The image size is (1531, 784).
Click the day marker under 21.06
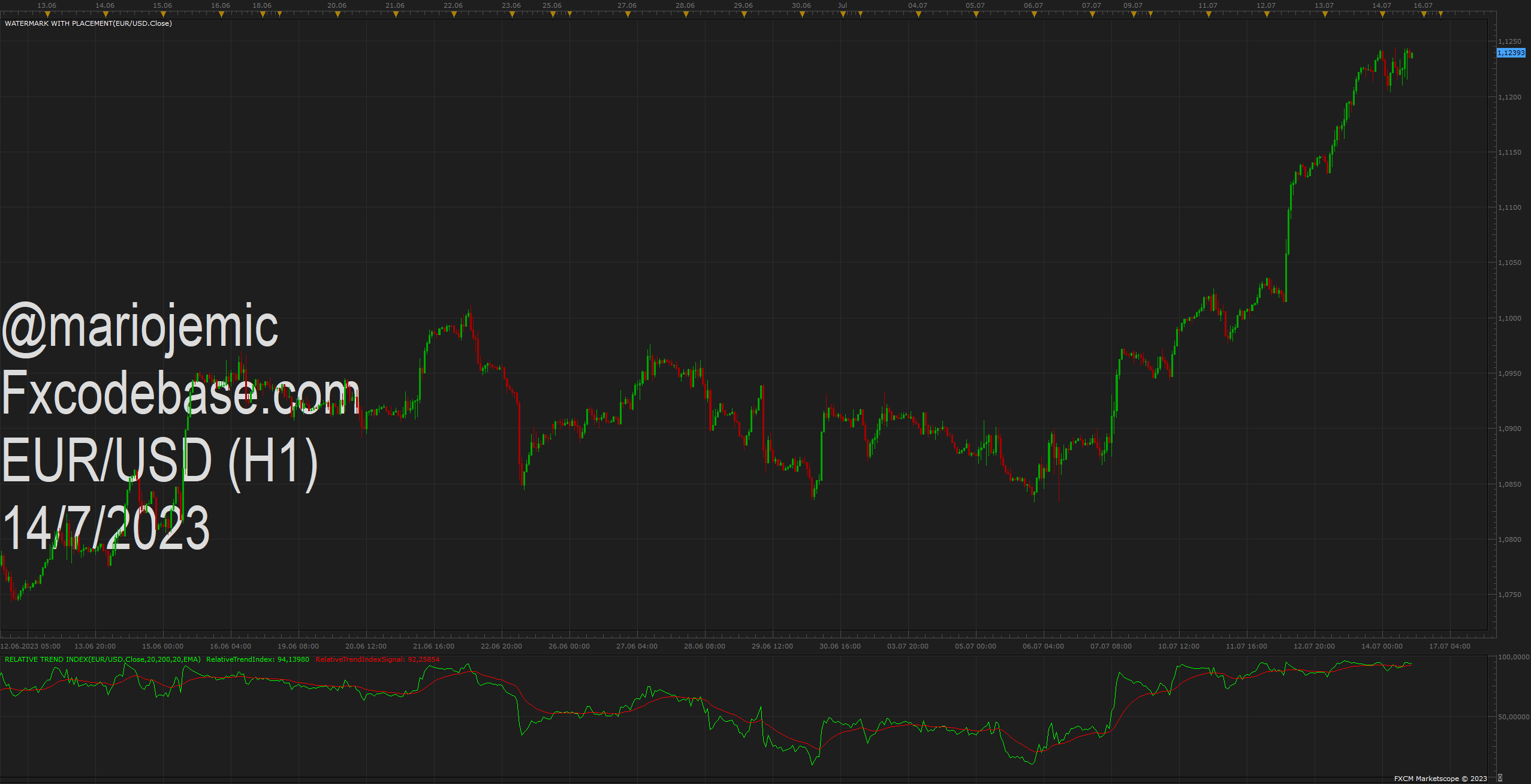(396, 14)
